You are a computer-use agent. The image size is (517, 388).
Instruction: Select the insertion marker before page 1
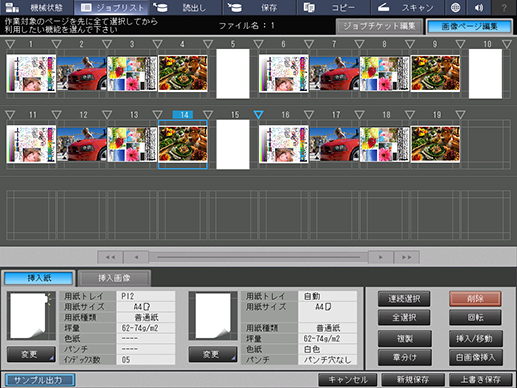click(10, 44)
